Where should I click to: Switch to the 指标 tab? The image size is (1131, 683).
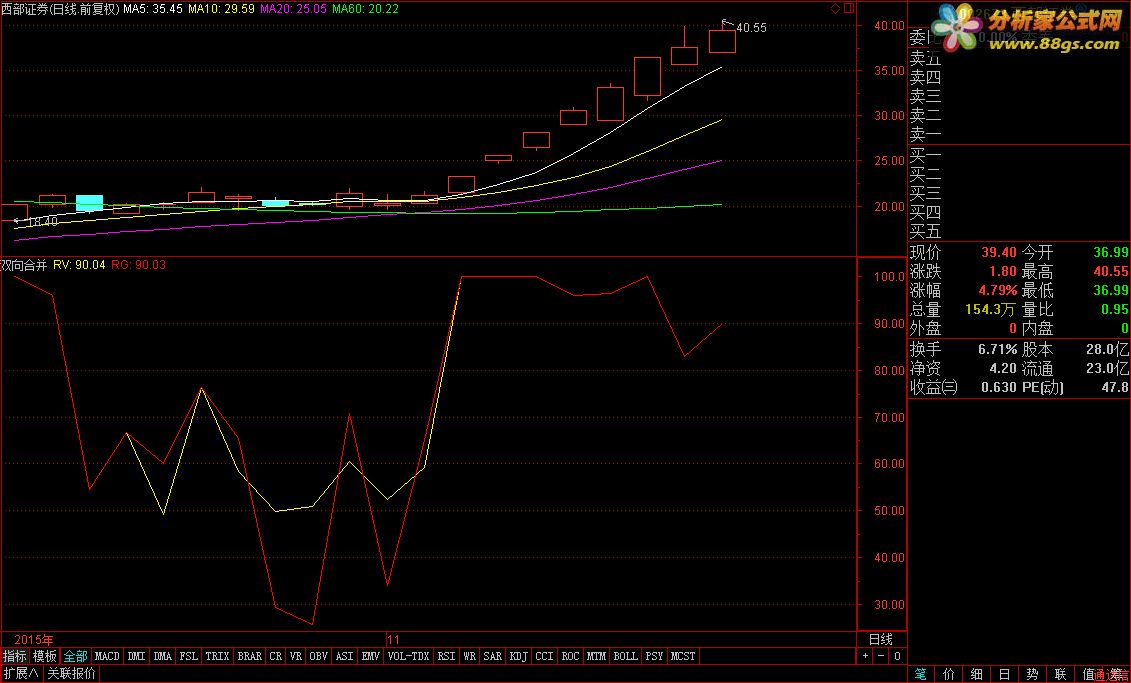[x=14, y=656]
